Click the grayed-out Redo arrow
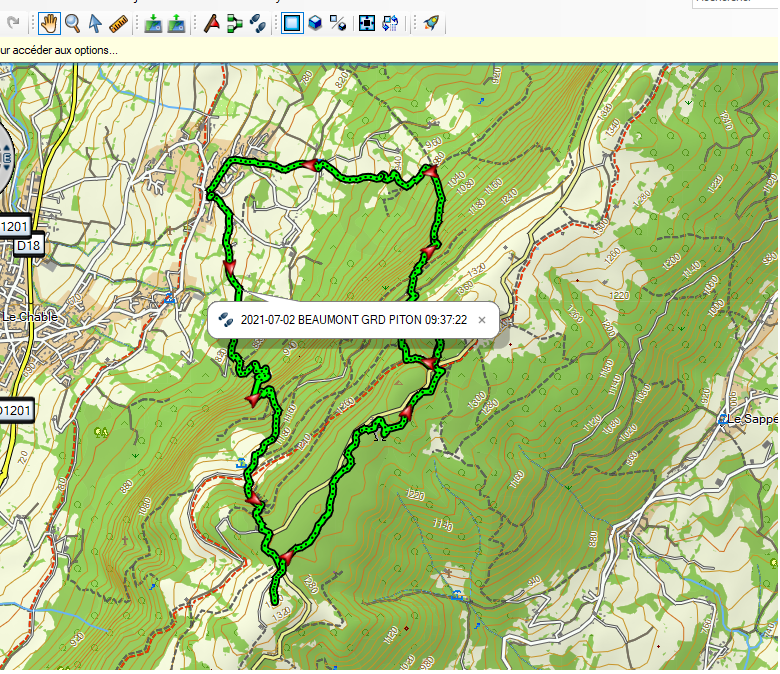 coord(12,22)
